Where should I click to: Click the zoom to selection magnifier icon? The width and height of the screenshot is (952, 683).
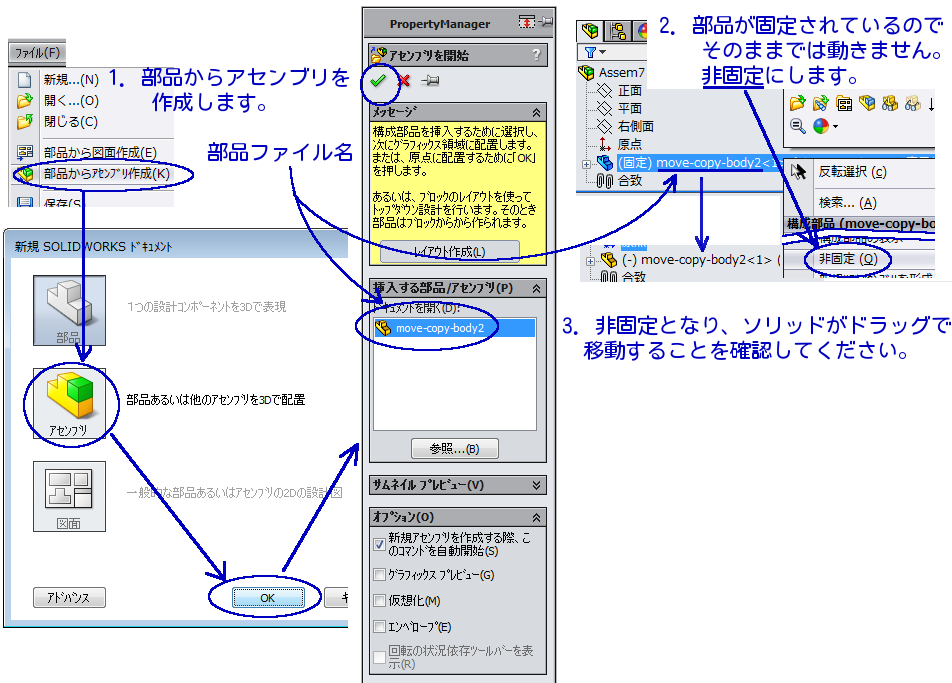[x=797, y=126]
